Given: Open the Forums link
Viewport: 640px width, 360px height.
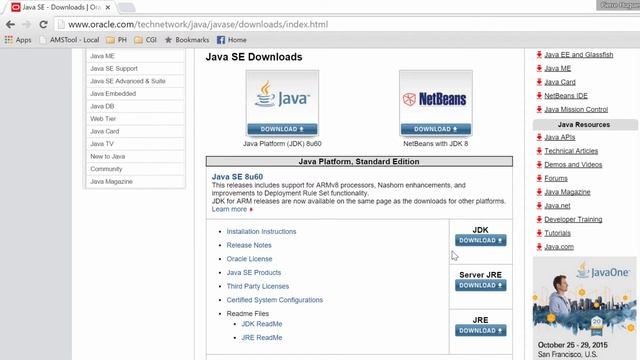Looking at the screenshot, I should click(556, 178).
